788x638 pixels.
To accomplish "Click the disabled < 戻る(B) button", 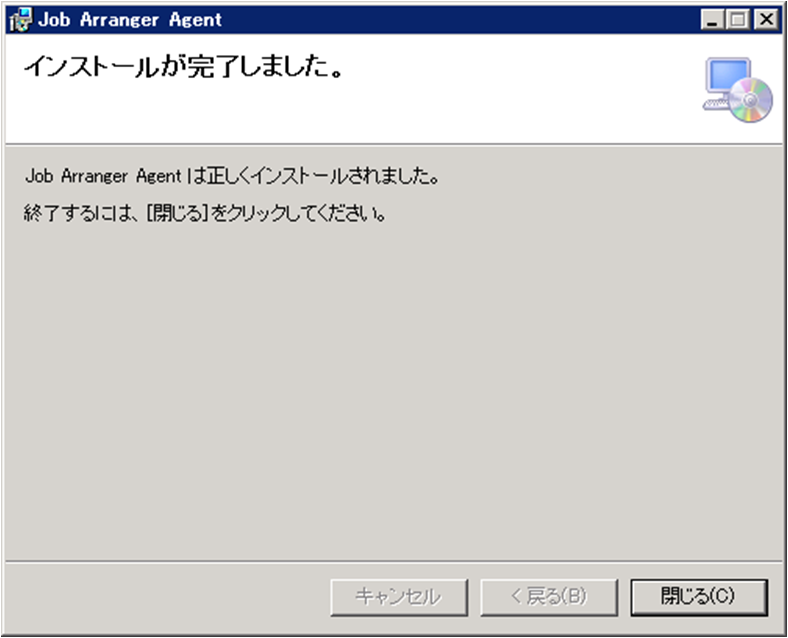I will coord(549,597).
